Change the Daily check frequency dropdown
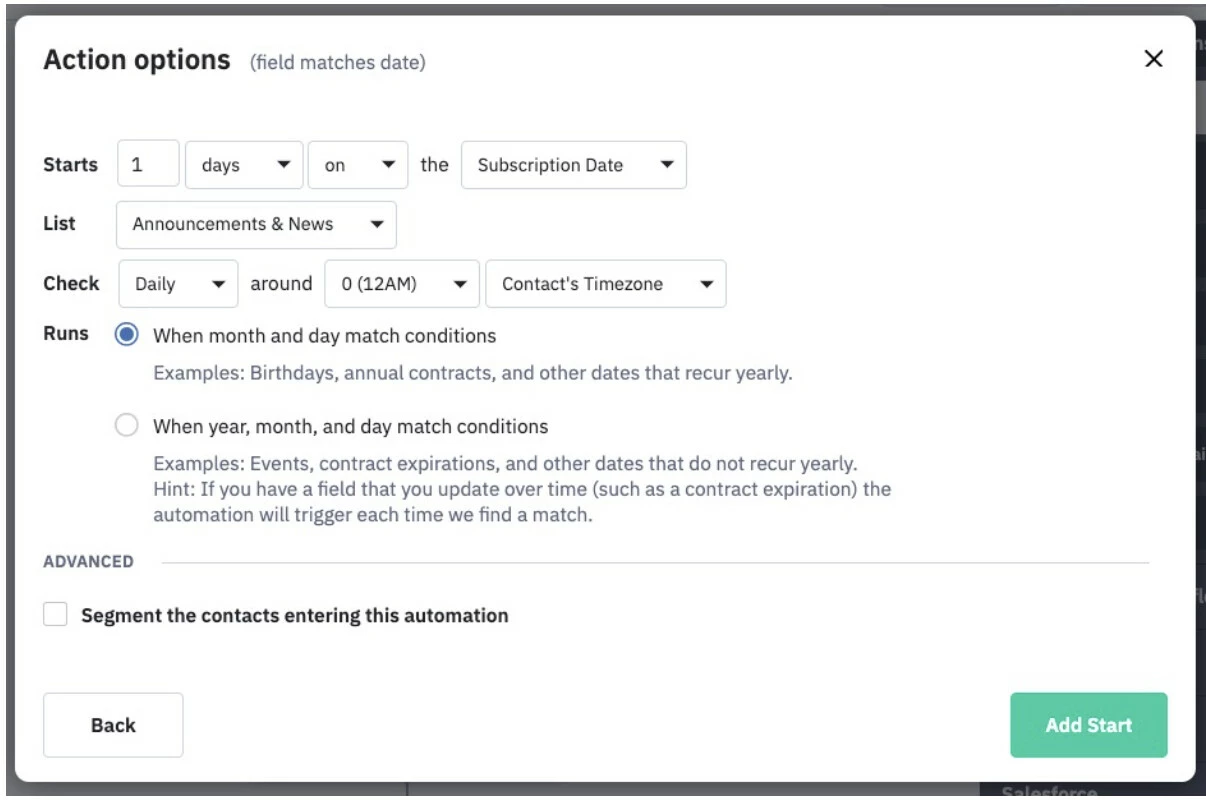This screenshot has height=804, width=1206. [178, 284]
